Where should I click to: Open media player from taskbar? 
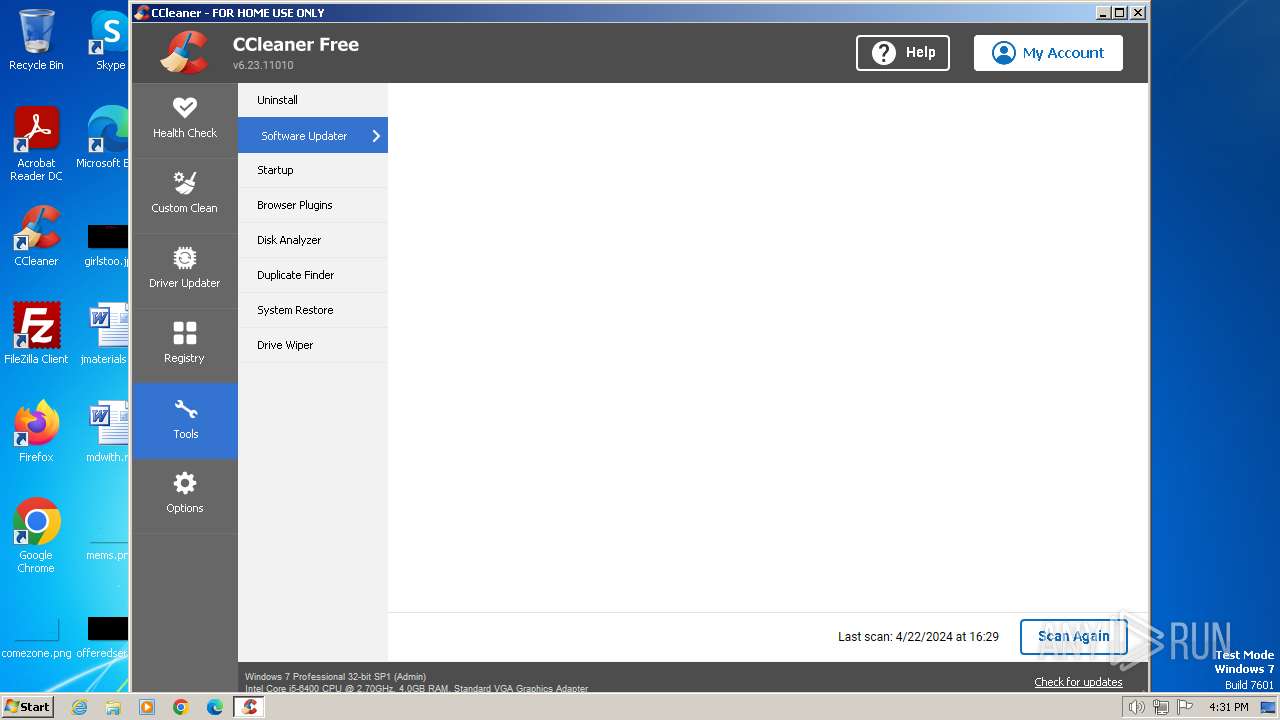point(147,707)
